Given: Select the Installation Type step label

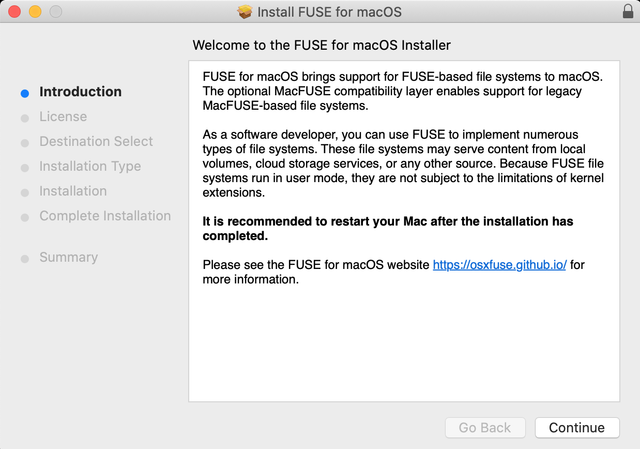Looking at the screenshot, I should click(x=90, y=167).
